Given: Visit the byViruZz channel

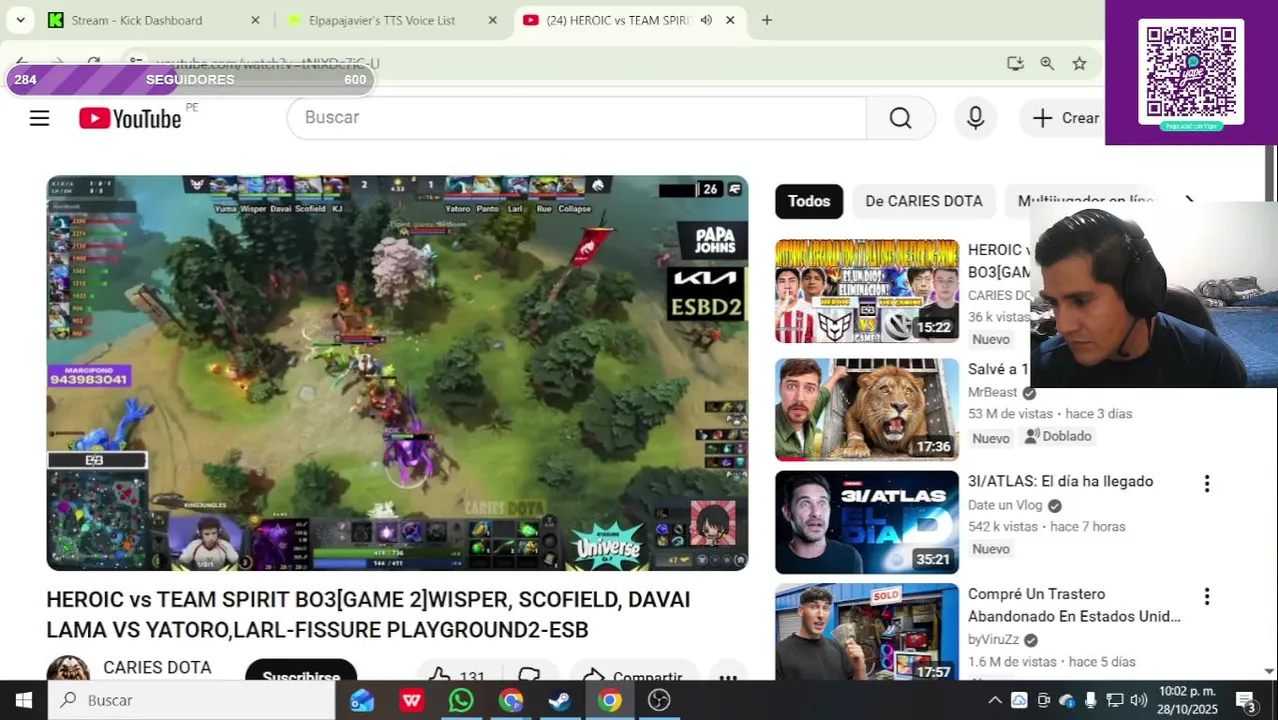Looking at the screenshot, I should pos(993,639).
